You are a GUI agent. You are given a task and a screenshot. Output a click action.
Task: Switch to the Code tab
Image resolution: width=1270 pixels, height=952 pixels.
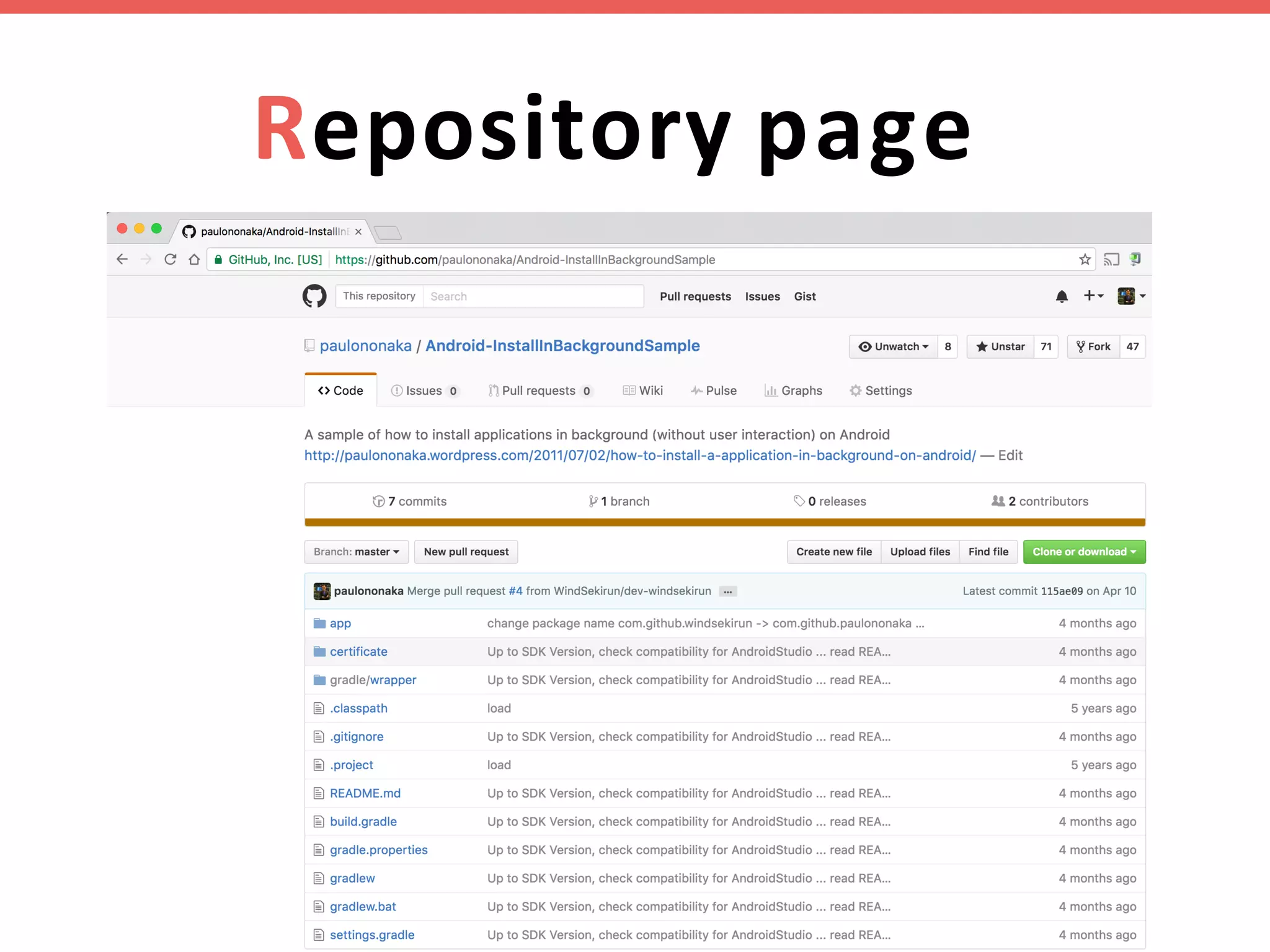(x=340, y=390)
